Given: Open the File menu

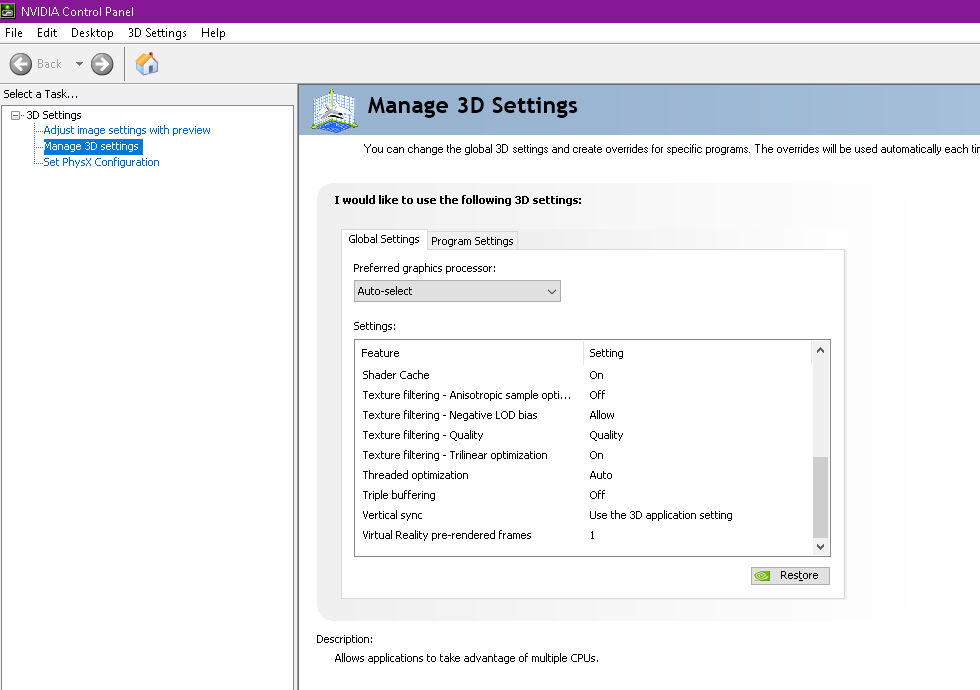Looking at the screenshot, I should (x=14, y=32).
